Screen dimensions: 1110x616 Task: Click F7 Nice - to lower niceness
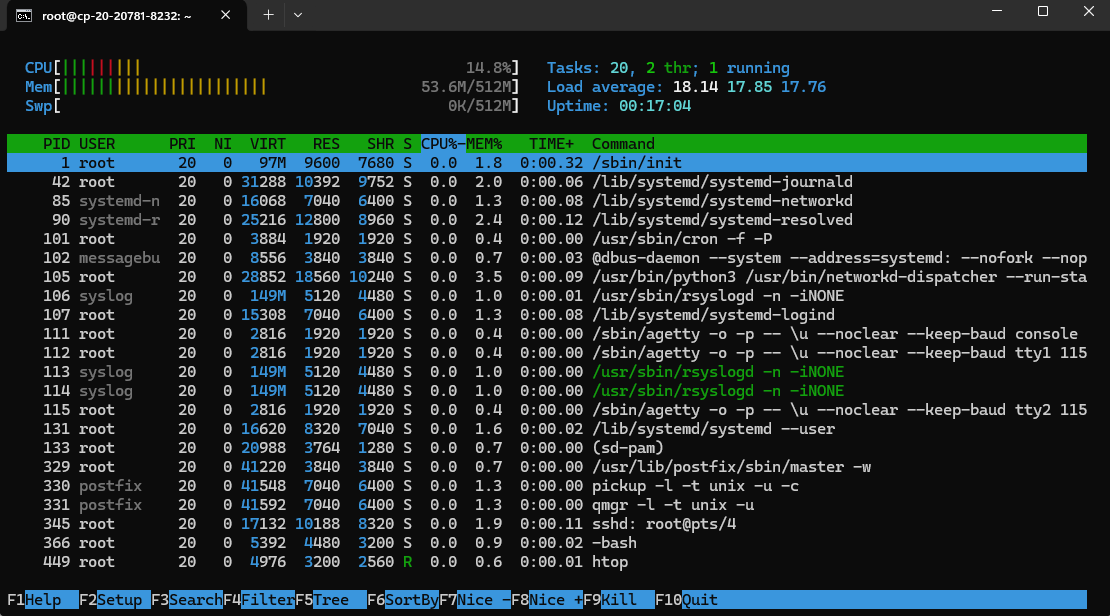click(x=476, y=600)
